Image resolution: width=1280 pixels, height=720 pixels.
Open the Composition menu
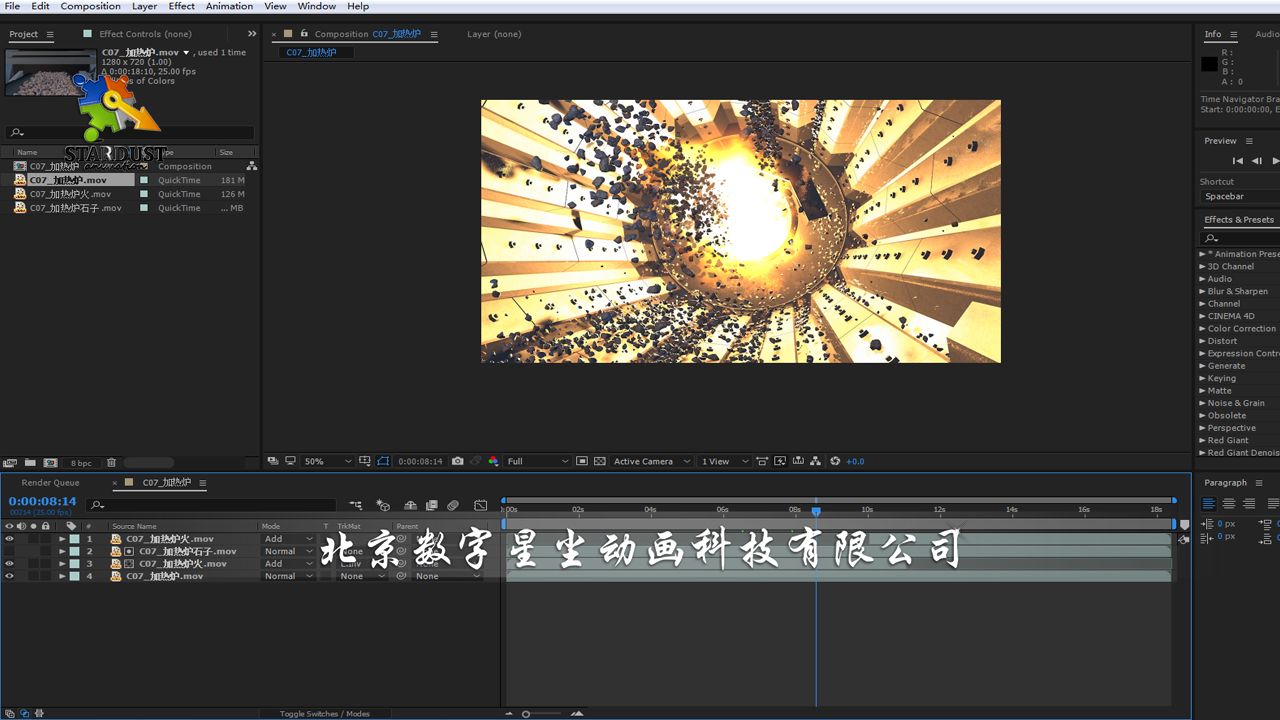point(90,6)
